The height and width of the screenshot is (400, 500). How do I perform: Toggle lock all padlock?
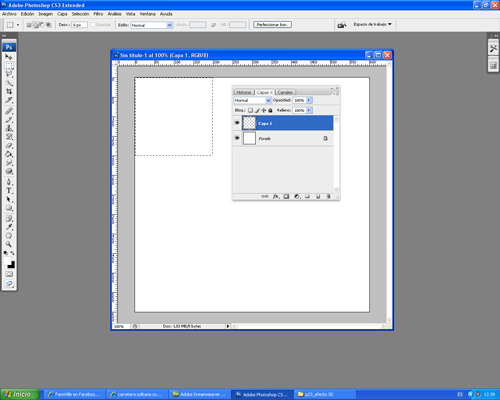point(270,110)
